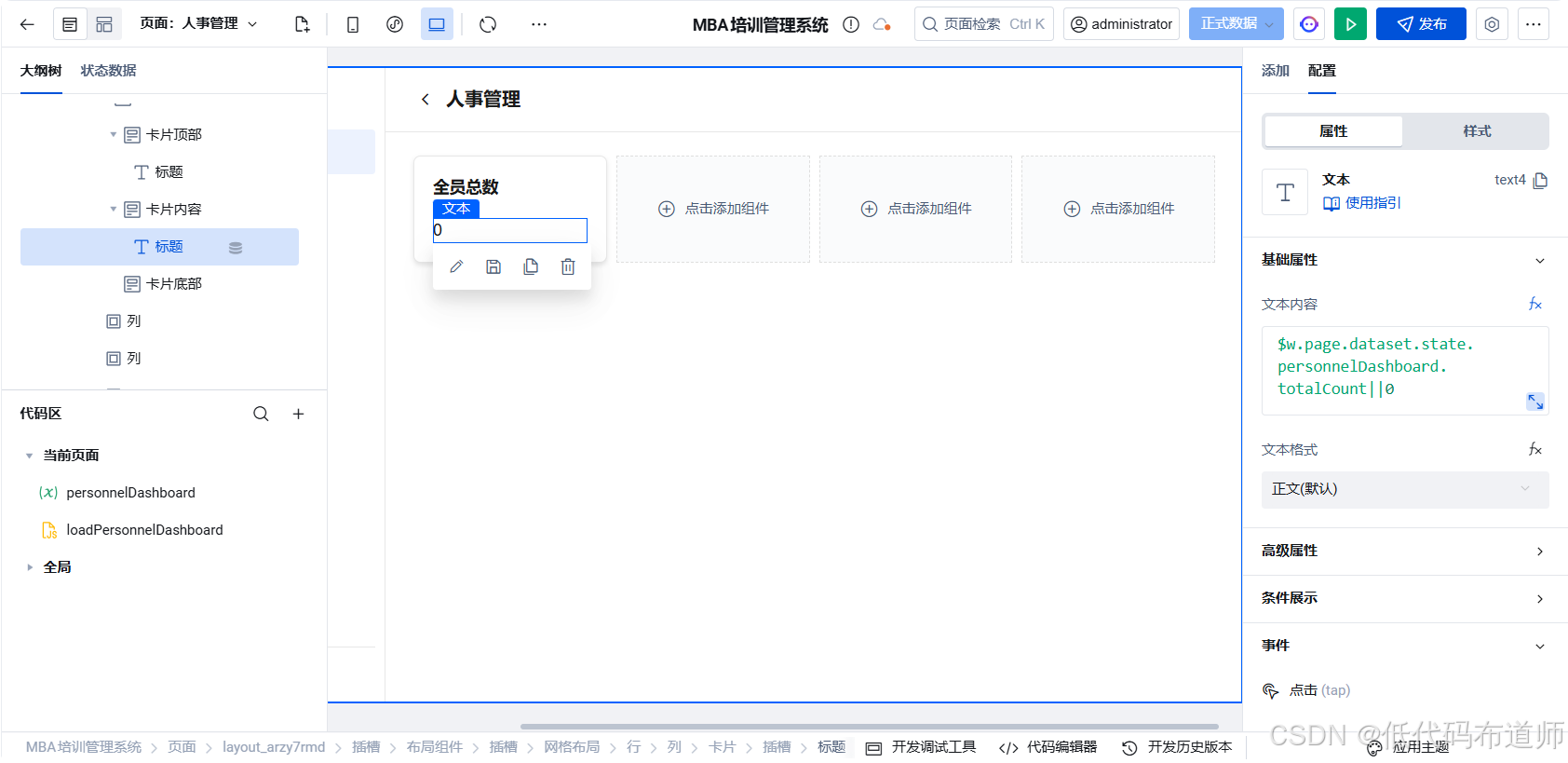Click the copy icon on component toolbar

[531, 267]
